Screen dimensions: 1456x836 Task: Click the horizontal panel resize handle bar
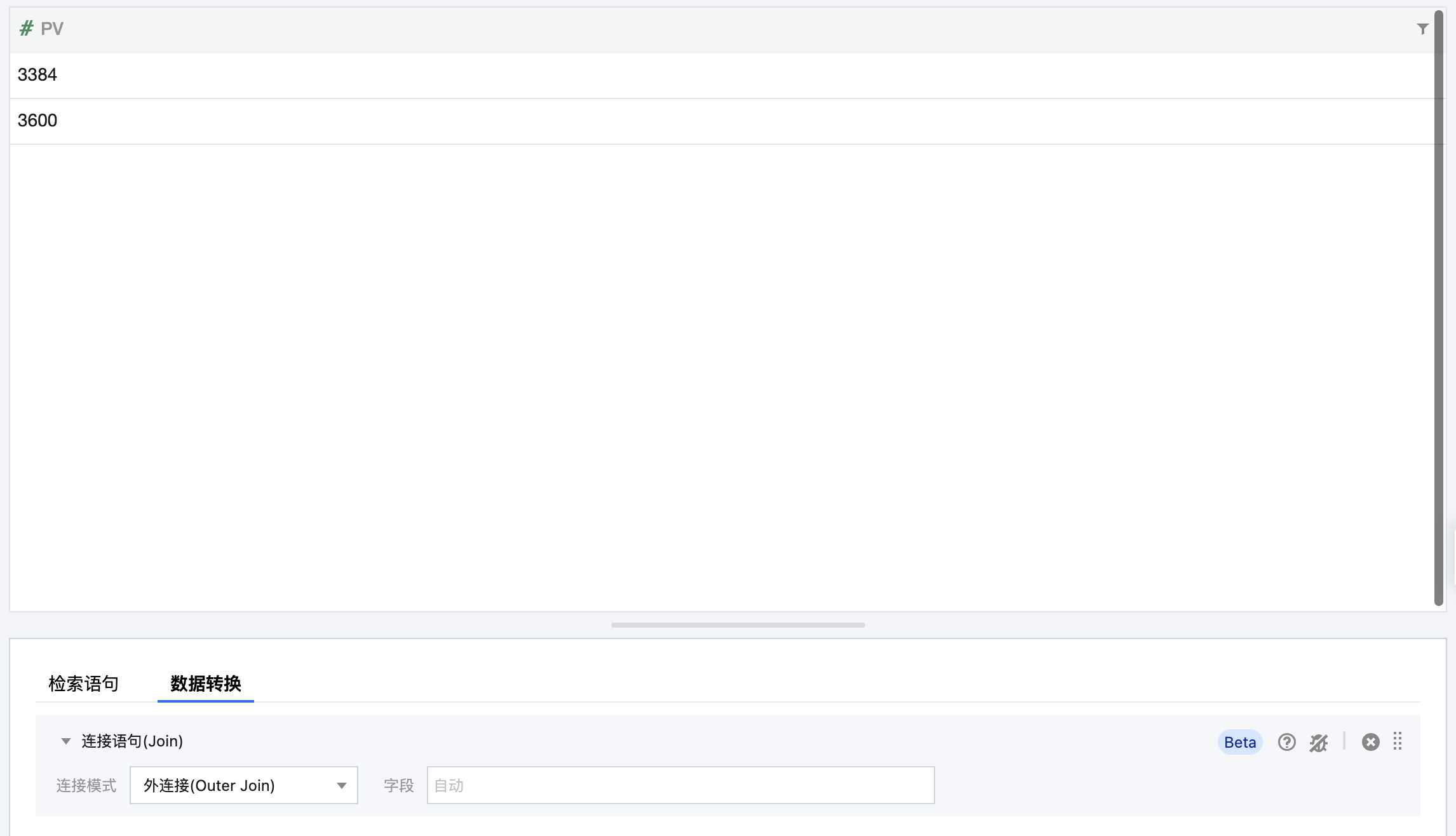(x=738, y=625)
